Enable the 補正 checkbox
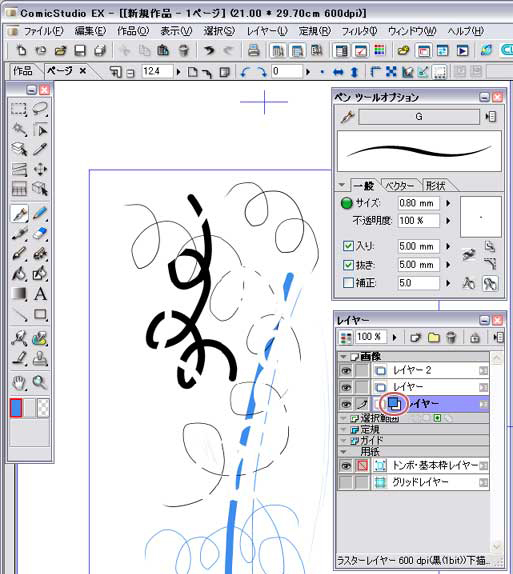The width and height of the screenshot is (513, 574). 348,283
